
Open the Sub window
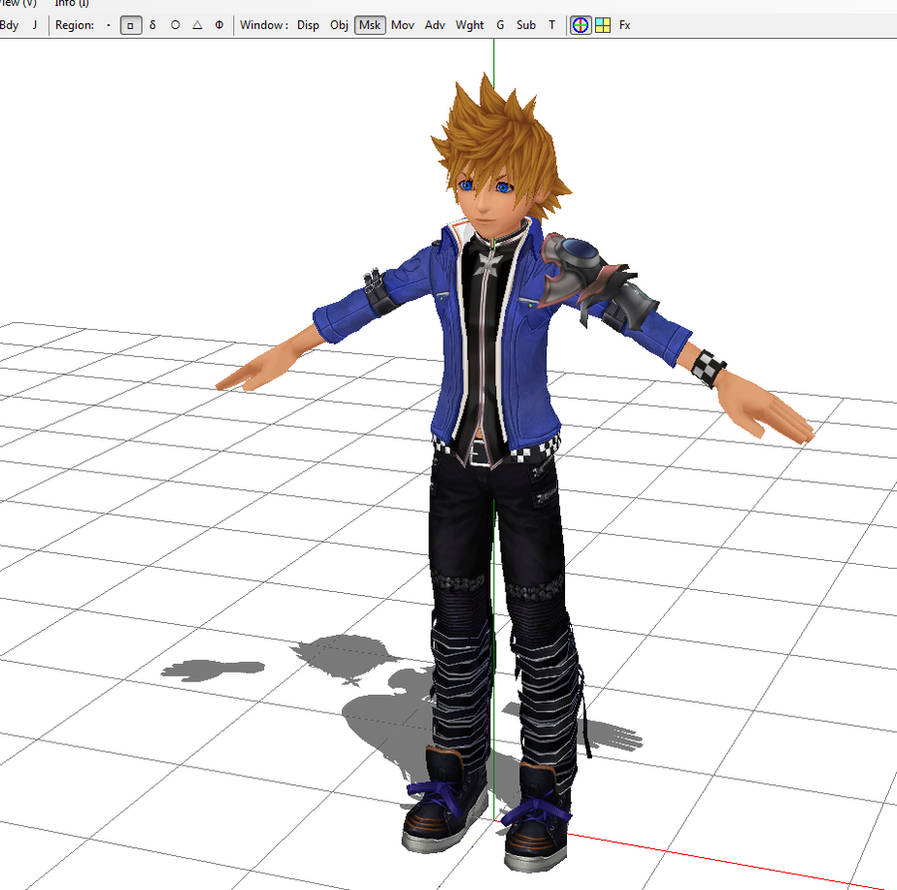coord(526,25)
